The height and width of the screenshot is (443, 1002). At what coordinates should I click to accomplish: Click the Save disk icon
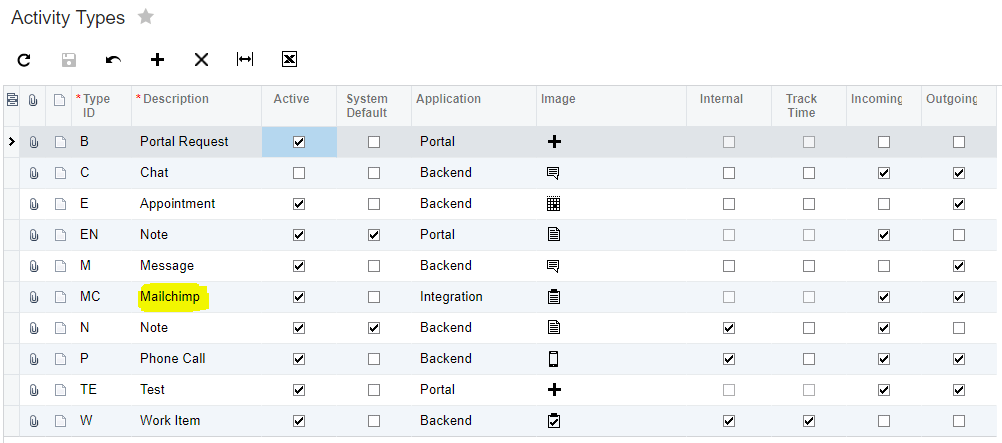pos(69,60)
